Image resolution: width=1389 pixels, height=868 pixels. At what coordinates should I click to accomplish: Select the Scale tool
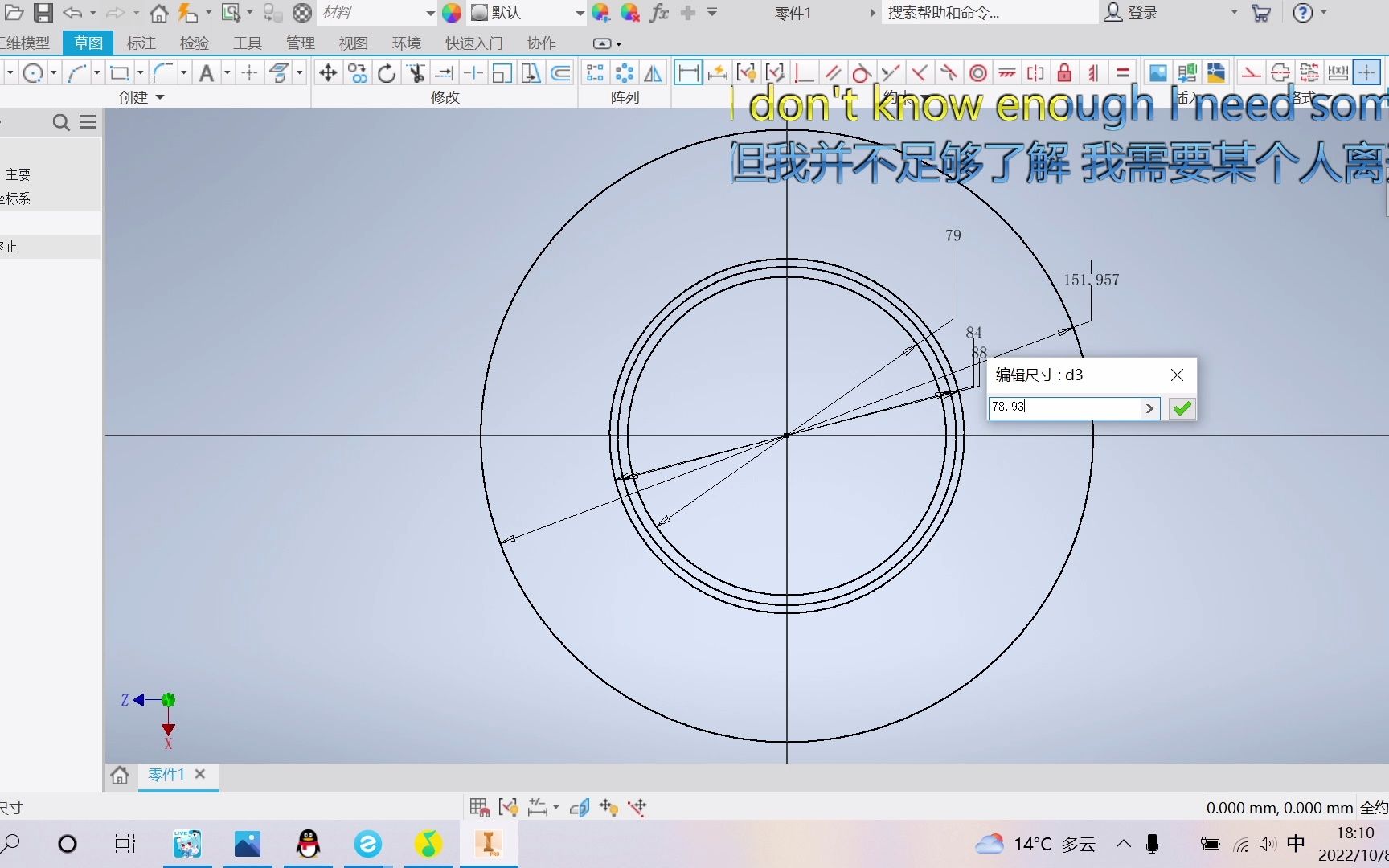pos(502,73)
